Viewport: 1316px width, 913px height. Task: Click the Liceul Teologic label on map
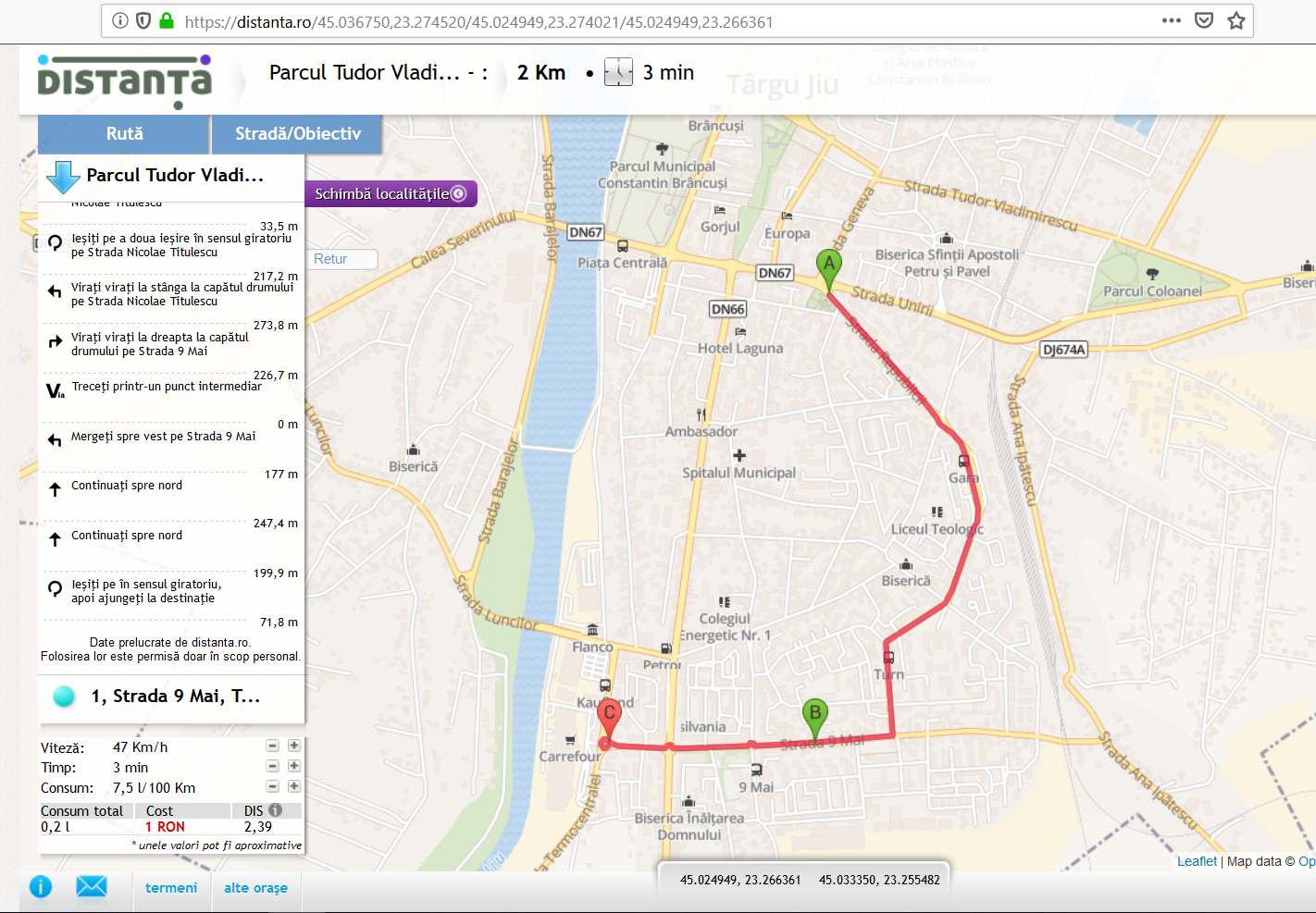click(x=937, y=529)
